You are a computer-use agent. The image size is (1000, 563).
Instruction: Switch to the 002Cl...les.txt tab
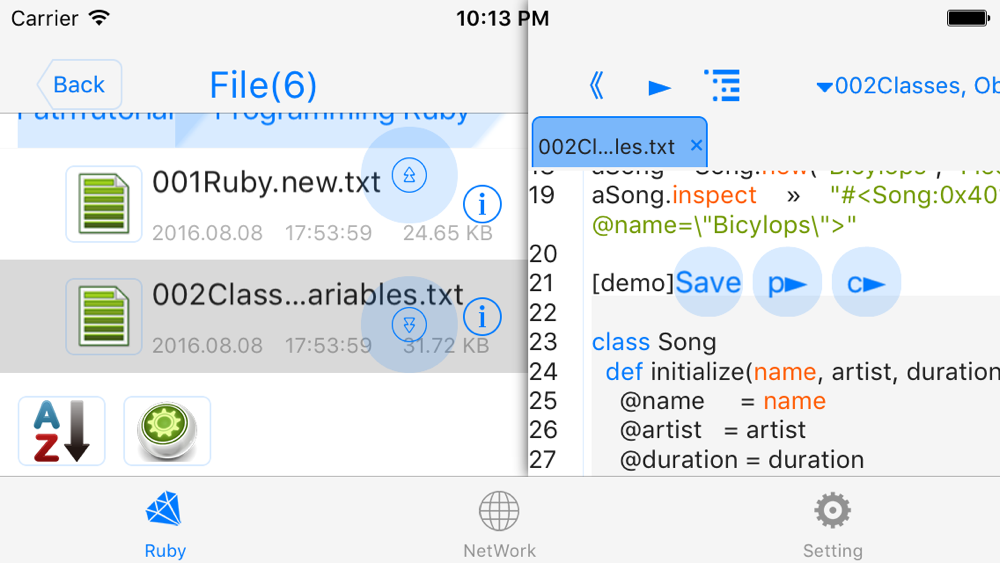tap(606, 147)
